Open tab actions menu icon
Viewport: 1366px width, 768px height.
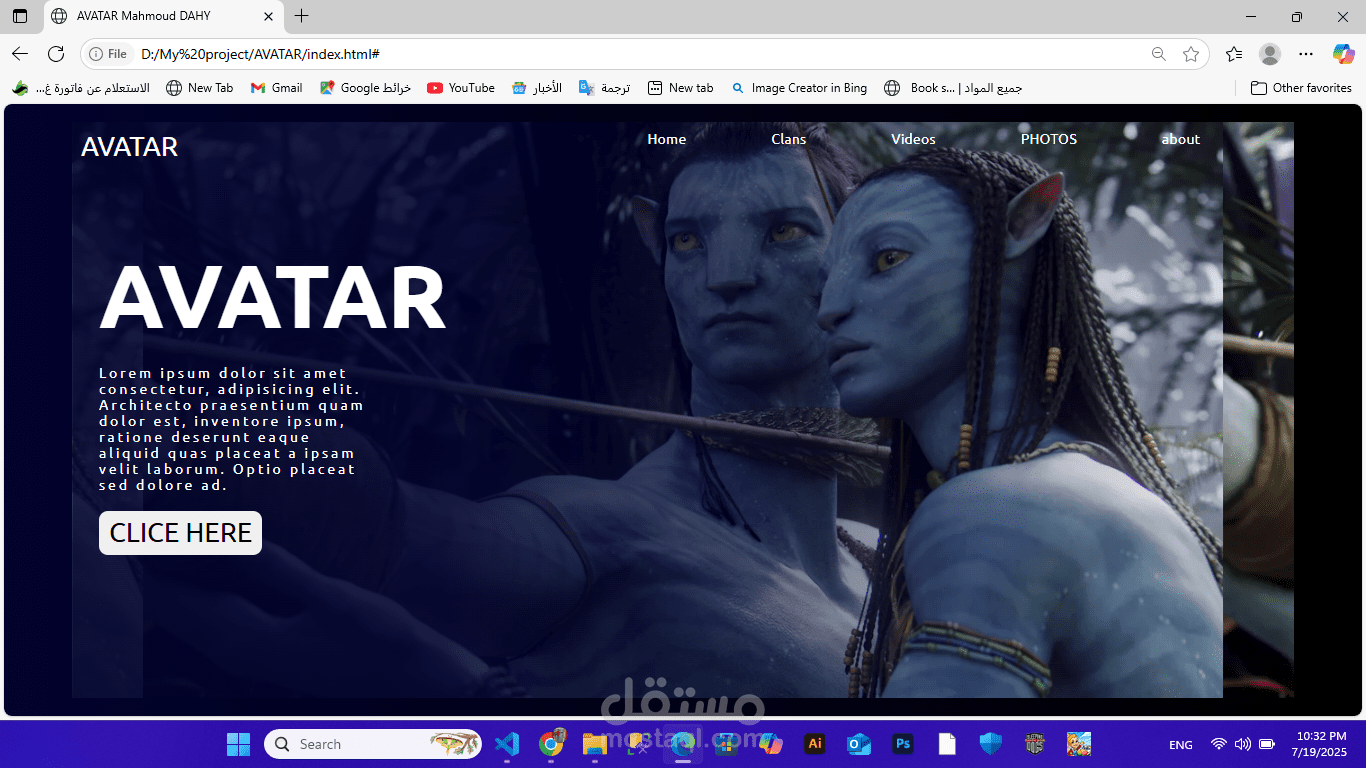[x=20, y=16]
